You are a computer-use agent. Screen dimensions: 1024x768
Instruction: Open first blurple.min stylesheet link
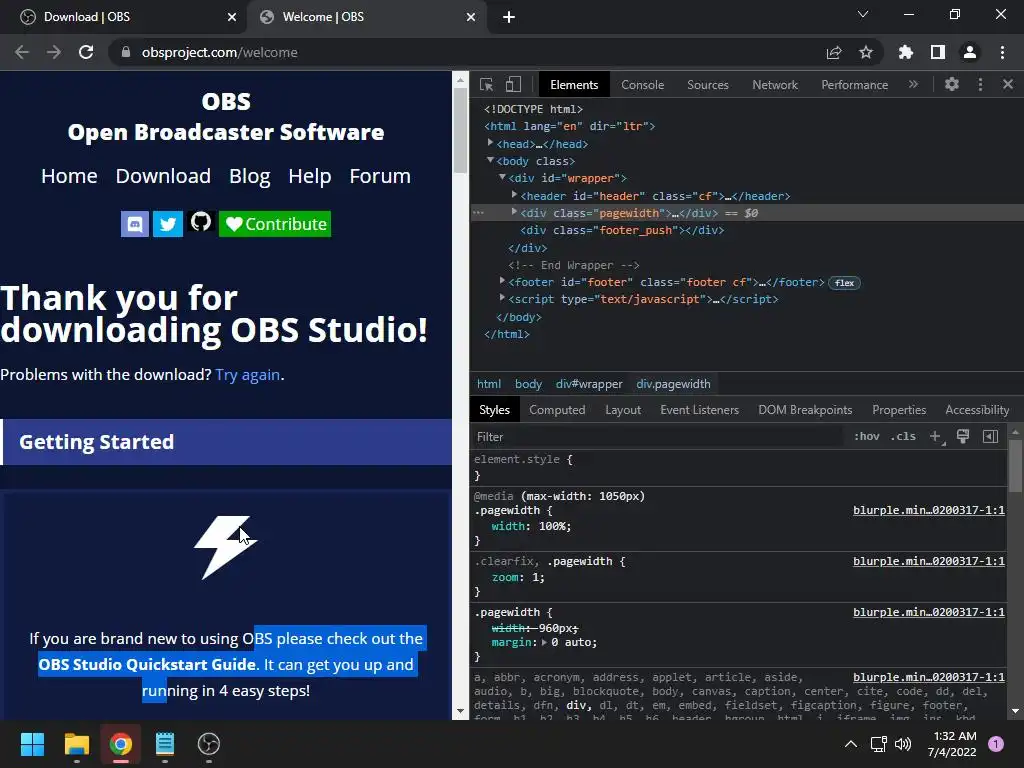pyautogui.click(x=929, y=510)
